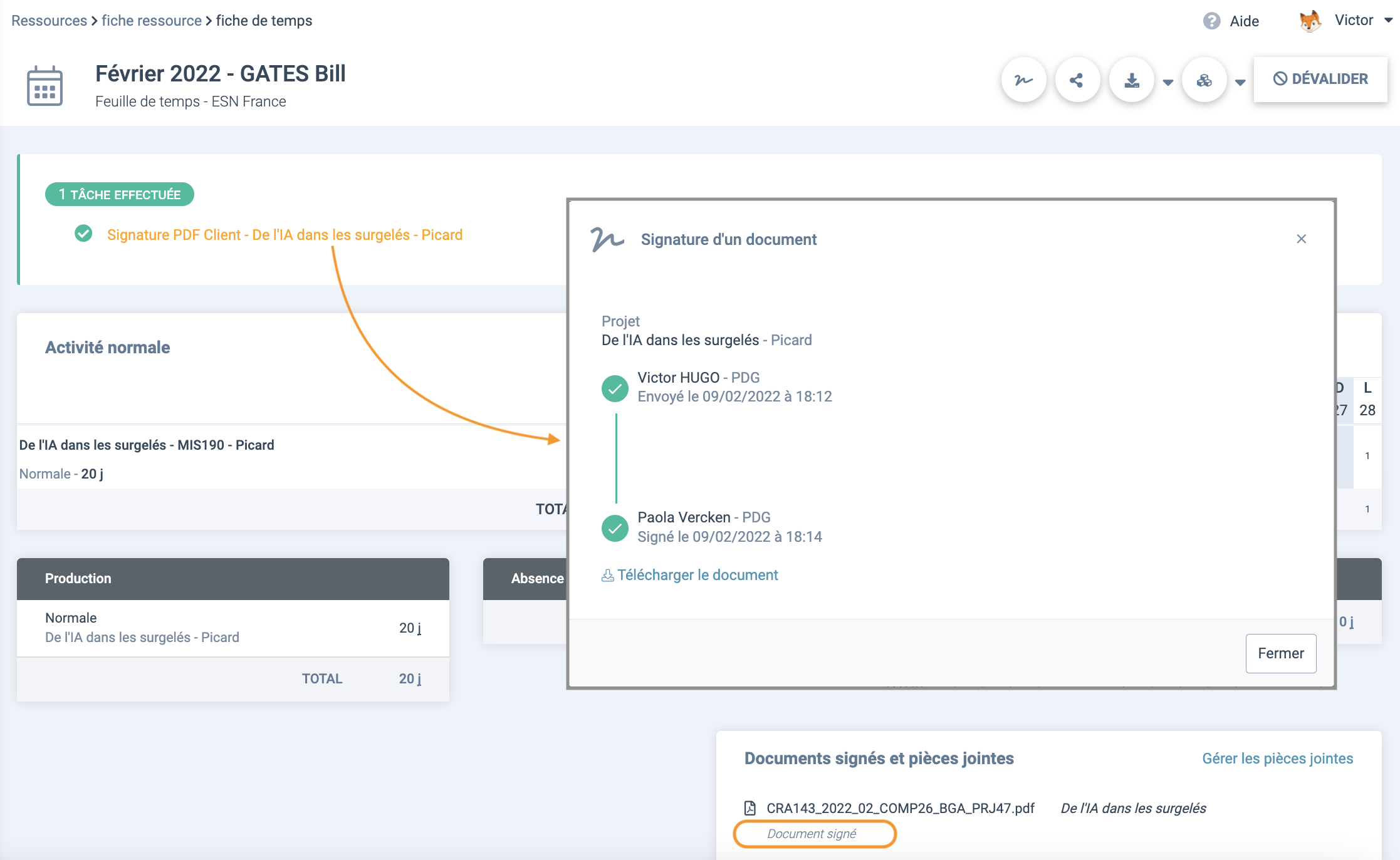Click Télécharger le document link
1400x860 pixels.
coord(697,575)
